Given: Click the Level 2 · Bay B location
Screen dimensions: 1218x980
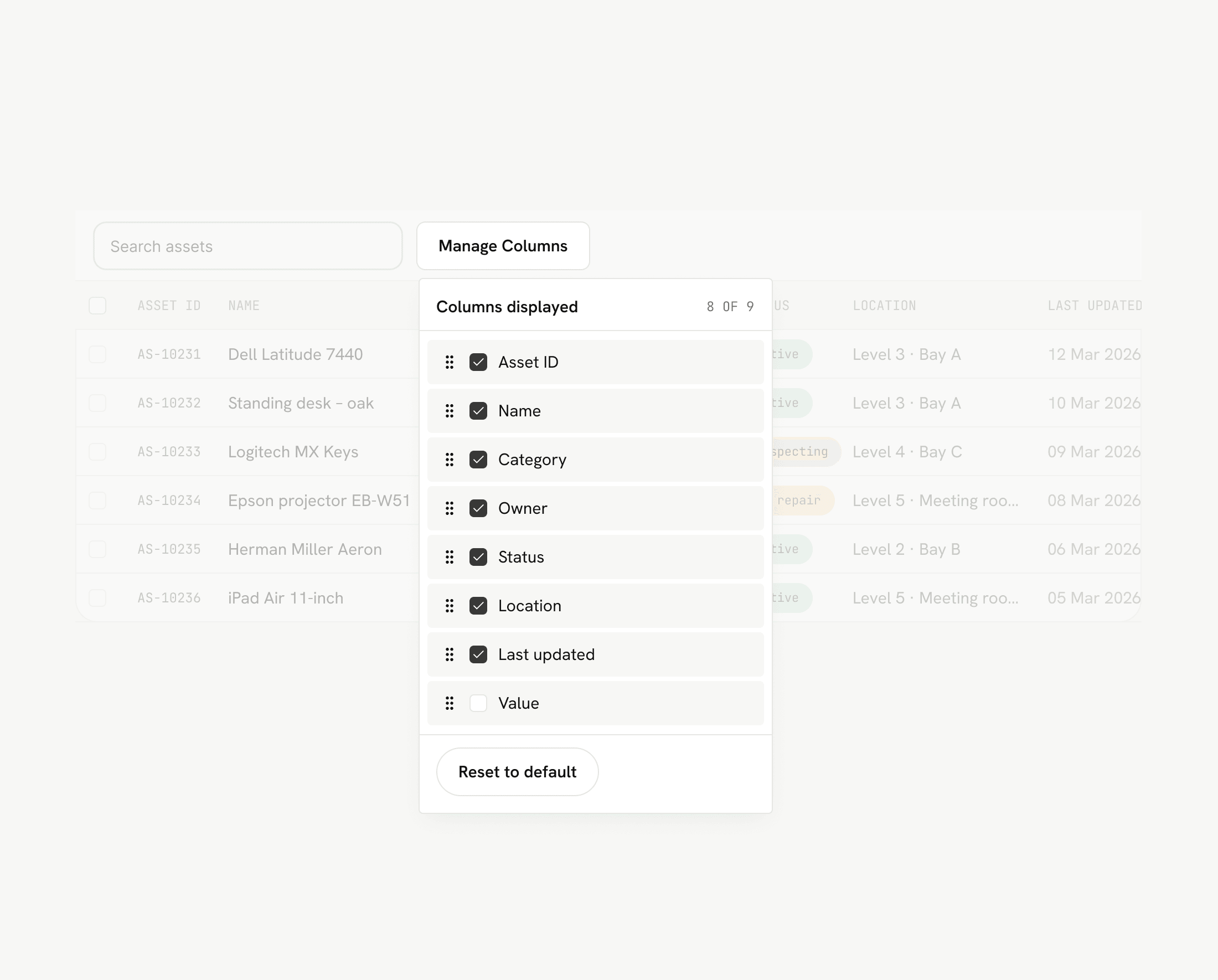Looking at the screenshot, I should click(906, 549).
